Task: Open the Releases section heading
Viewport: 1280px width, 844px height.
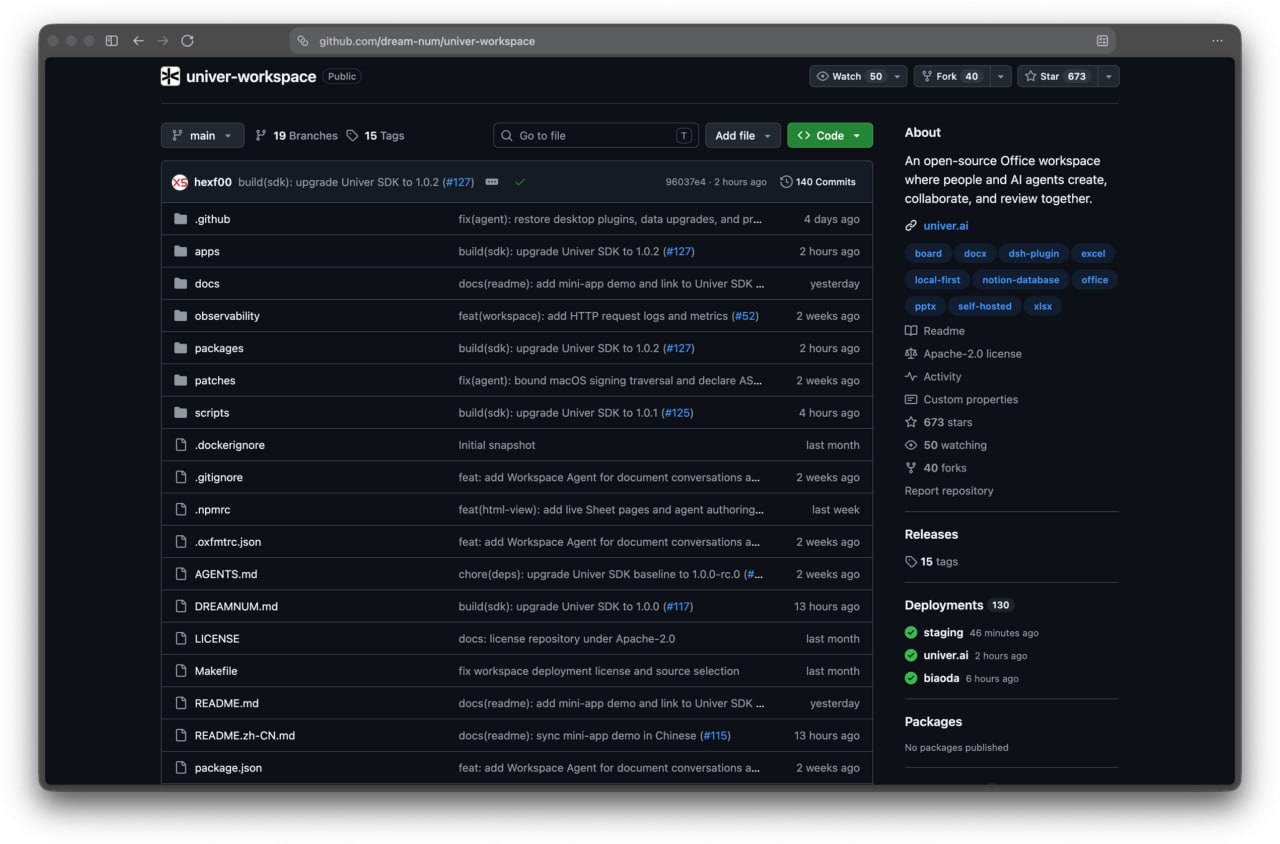Action: (x=931, y=534)
